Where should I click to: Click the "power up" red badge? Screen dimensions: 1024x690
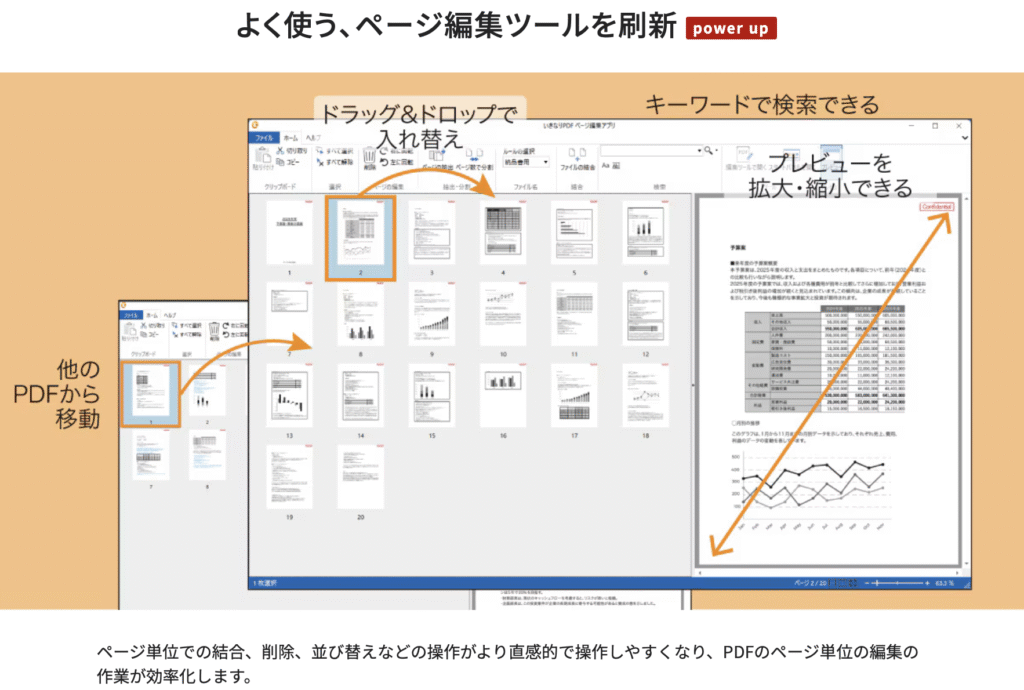[731, 28]
